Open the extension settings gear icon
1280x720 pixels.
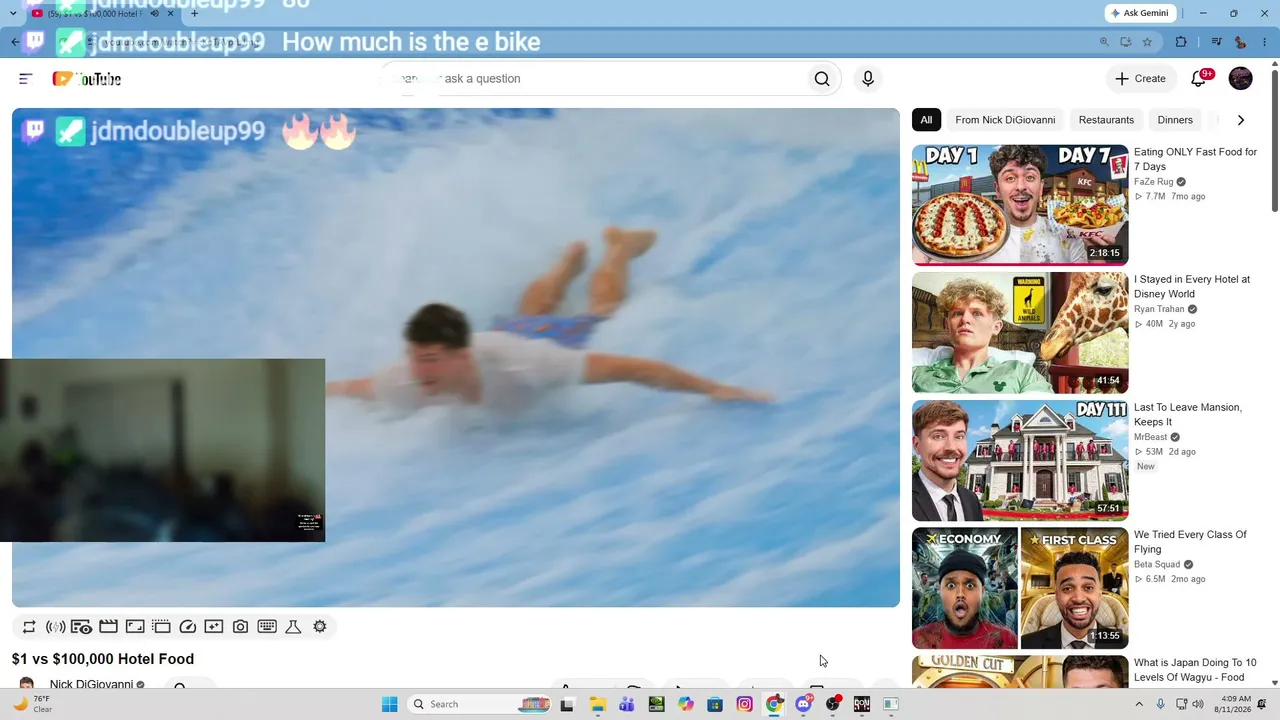(320, 627)
